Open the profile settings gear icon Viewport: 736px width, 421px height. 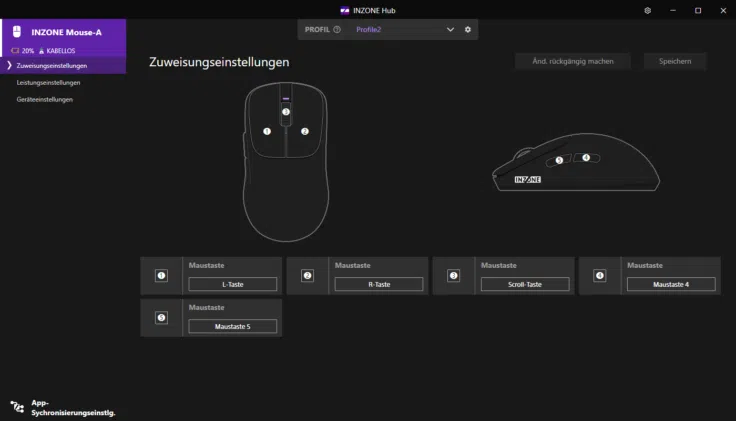(467, 30)
